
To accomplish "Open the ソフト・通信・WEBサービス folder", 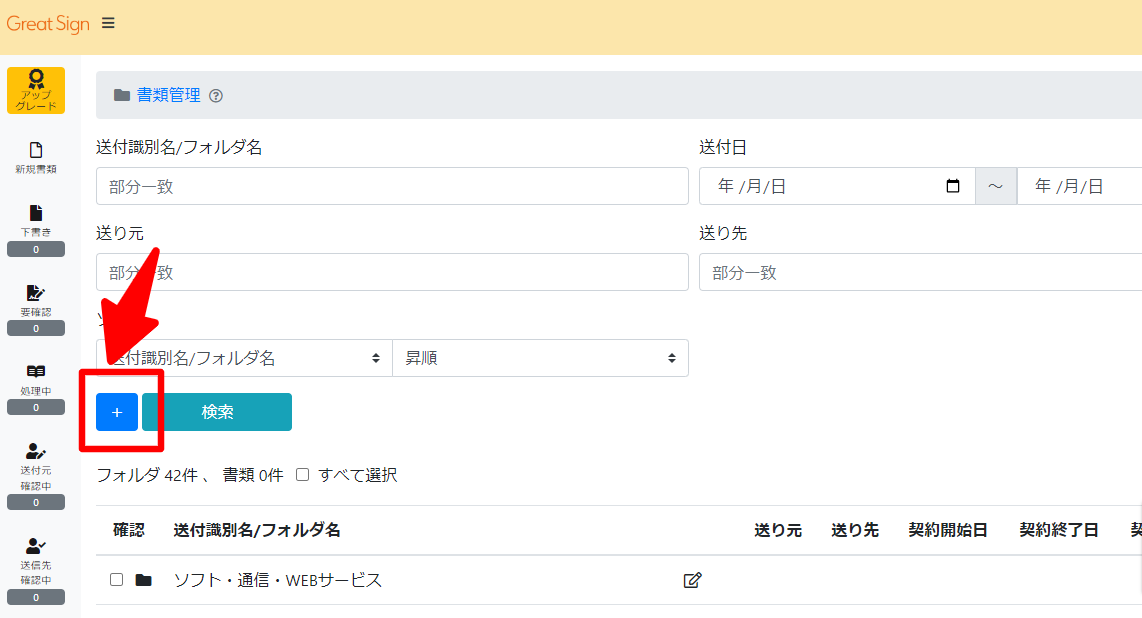I will pyautogui.click(x=278, y=580).
